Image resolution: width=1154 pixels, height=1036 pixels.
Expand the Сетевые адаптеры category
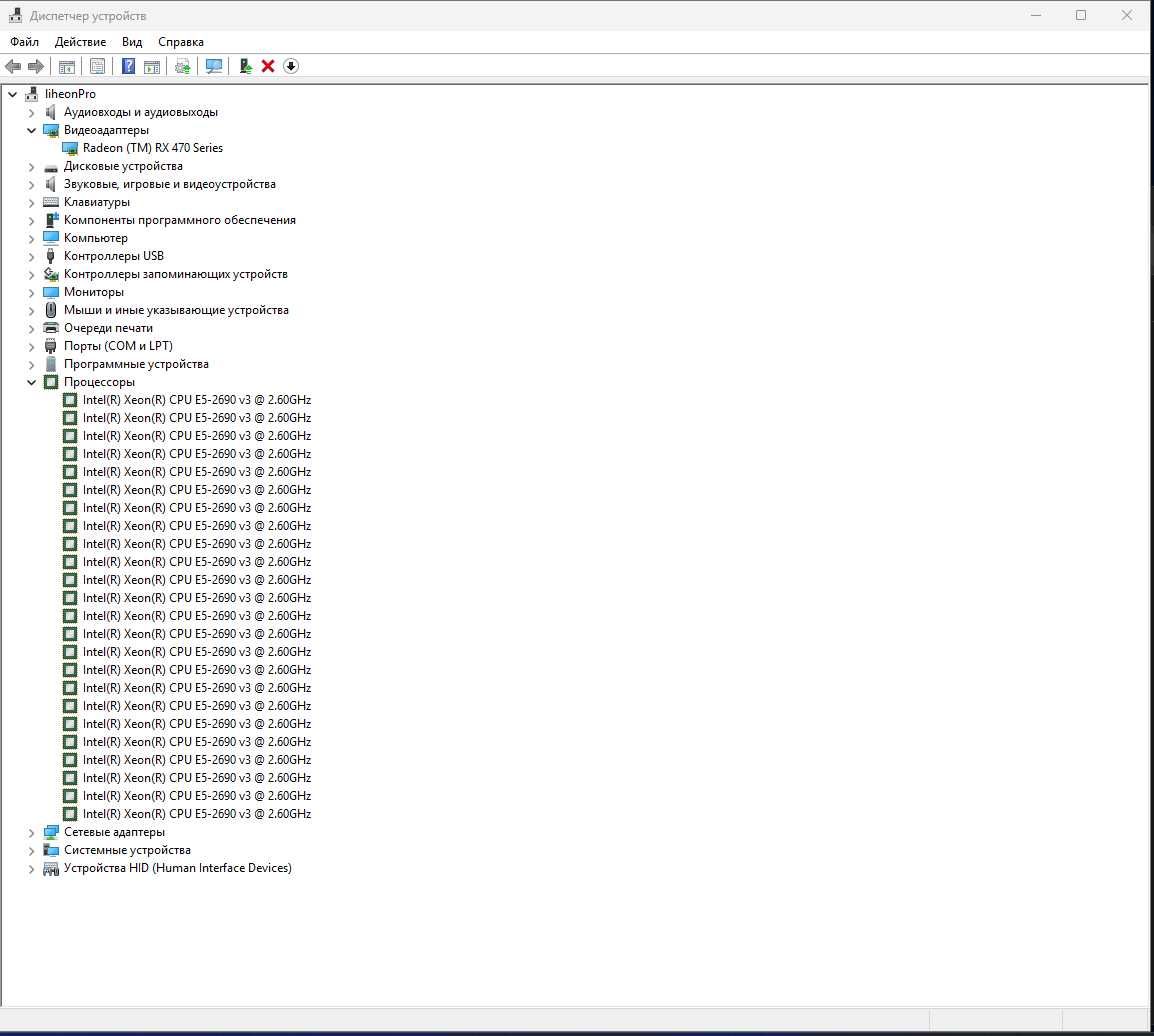(x=32, y=833)
